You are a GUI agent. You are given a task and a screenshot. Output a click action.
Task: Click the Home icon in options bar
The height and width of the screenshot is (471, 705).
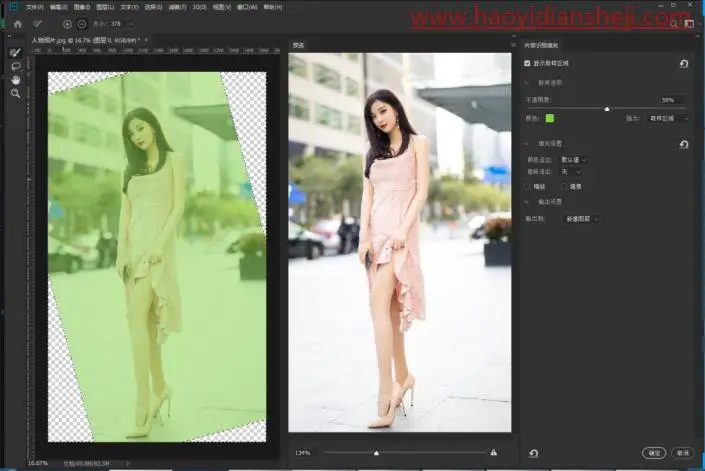(x=18, y=24)
